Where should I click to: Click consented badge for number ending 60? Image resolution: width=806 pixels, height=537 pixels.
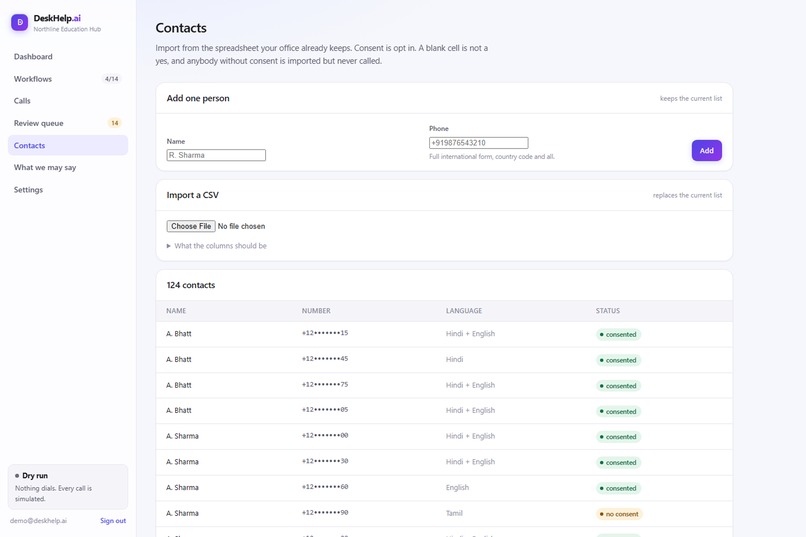618,488
